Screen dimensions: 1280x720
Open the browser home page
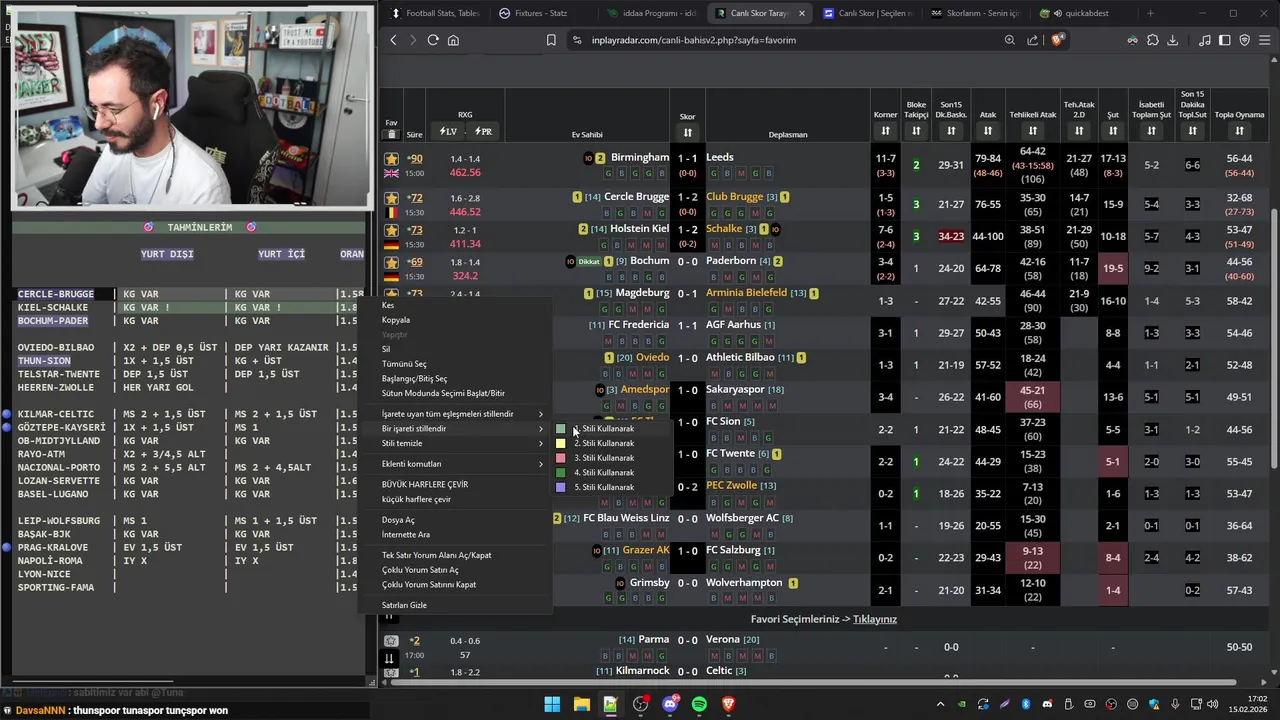(453, 40)
